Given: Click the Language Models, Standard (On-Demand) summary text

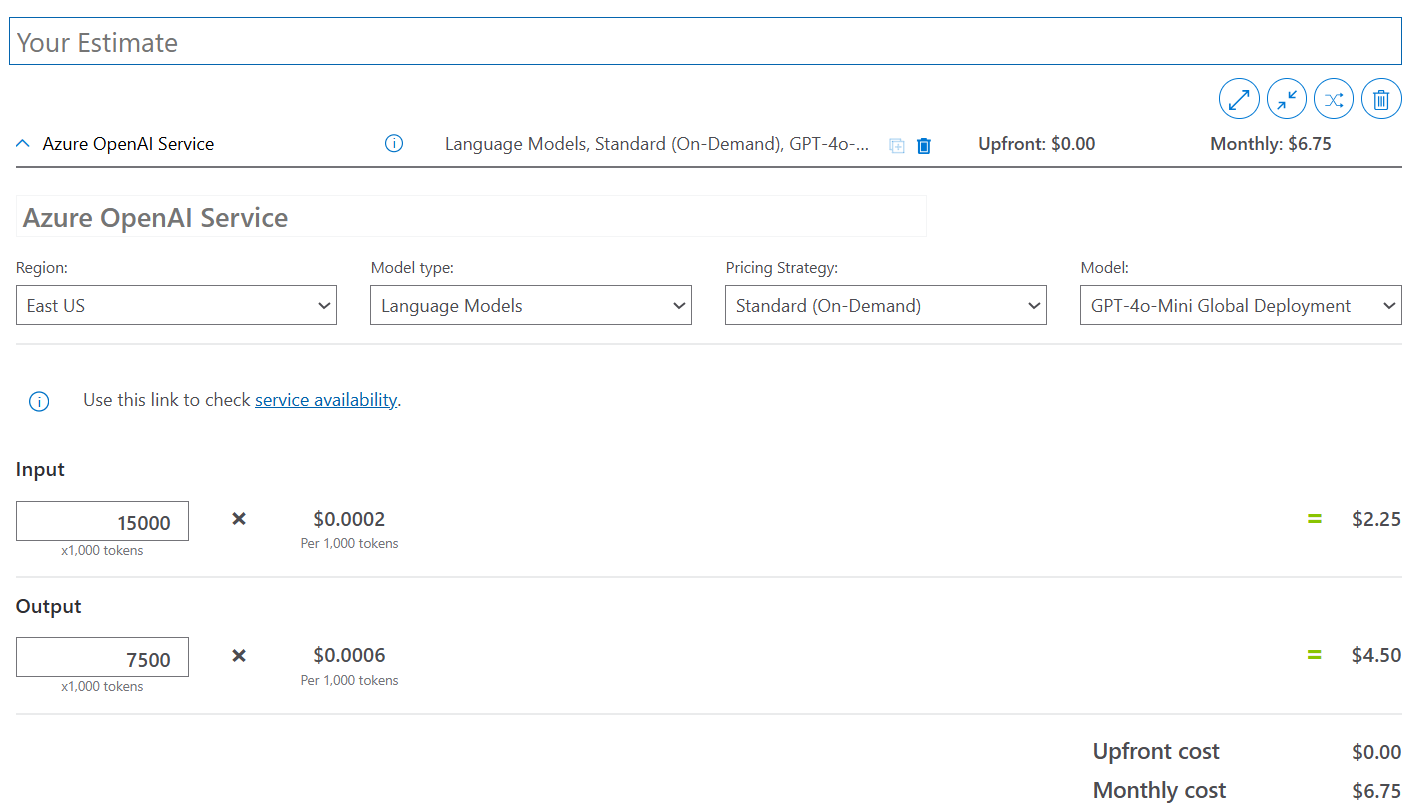Looking at the screenshot, I should pos(657,144).
